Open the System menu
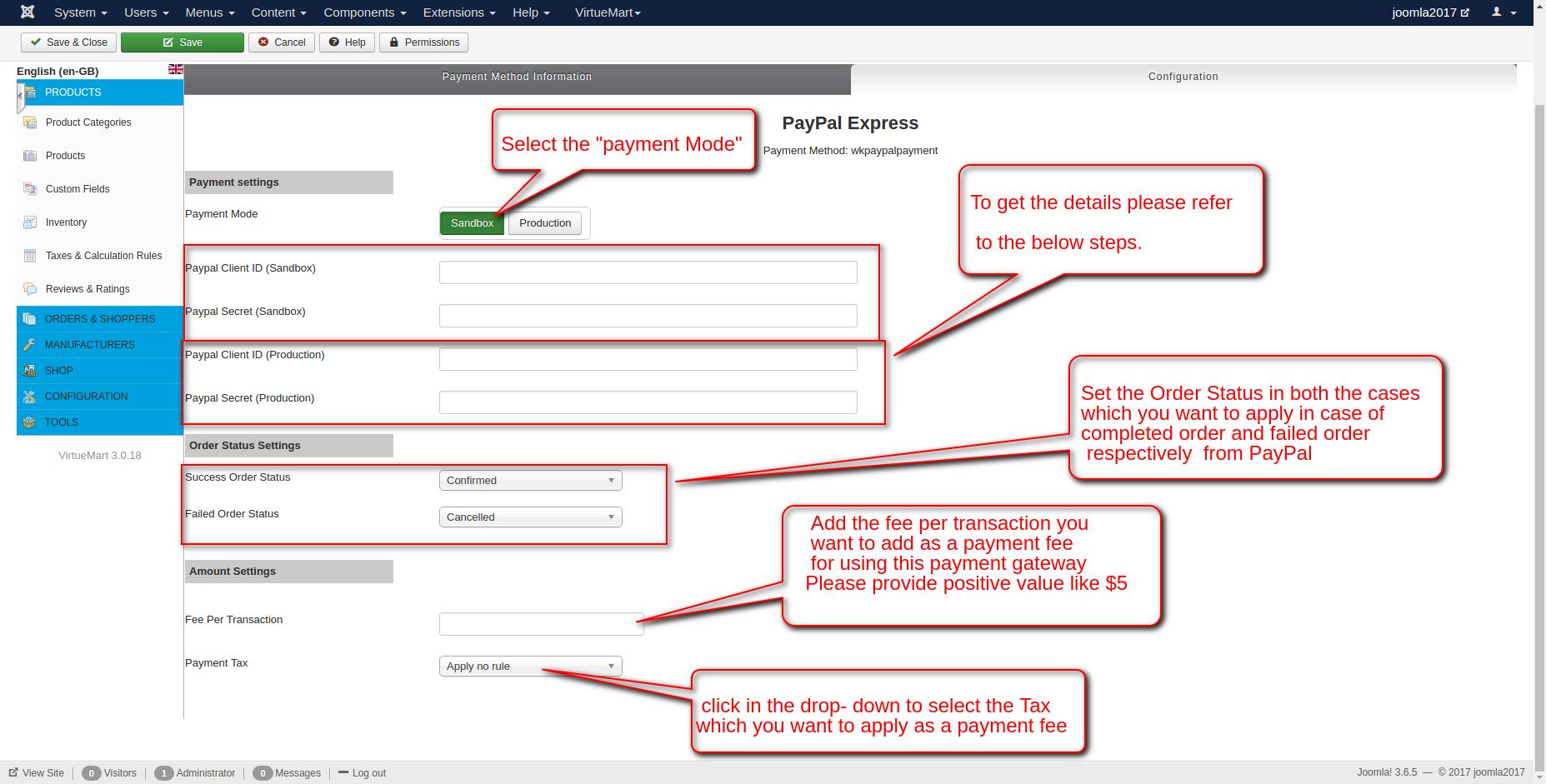 pyautogui.click(x=81, y=12)
